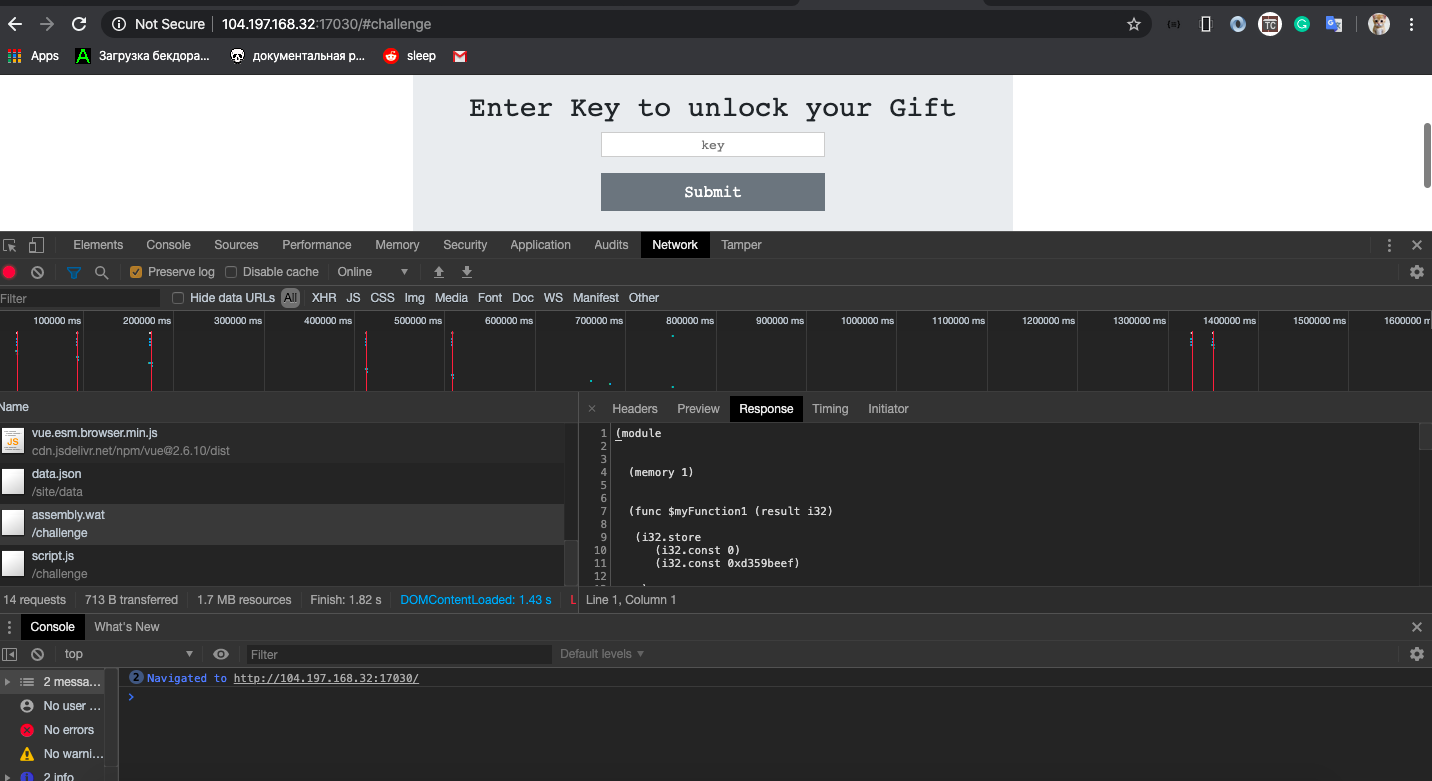Screen dimensions: 1432x781
Task: Open network search magnifier icon
Action: [x=101, y=272]
